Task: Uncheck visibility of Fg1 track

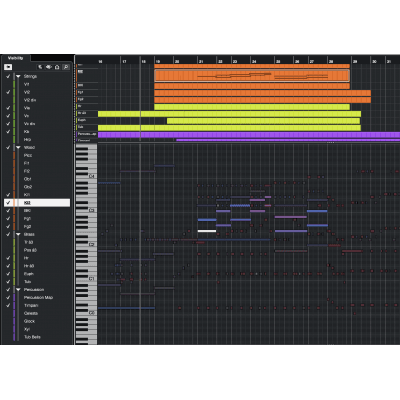Action: [8, 218]
